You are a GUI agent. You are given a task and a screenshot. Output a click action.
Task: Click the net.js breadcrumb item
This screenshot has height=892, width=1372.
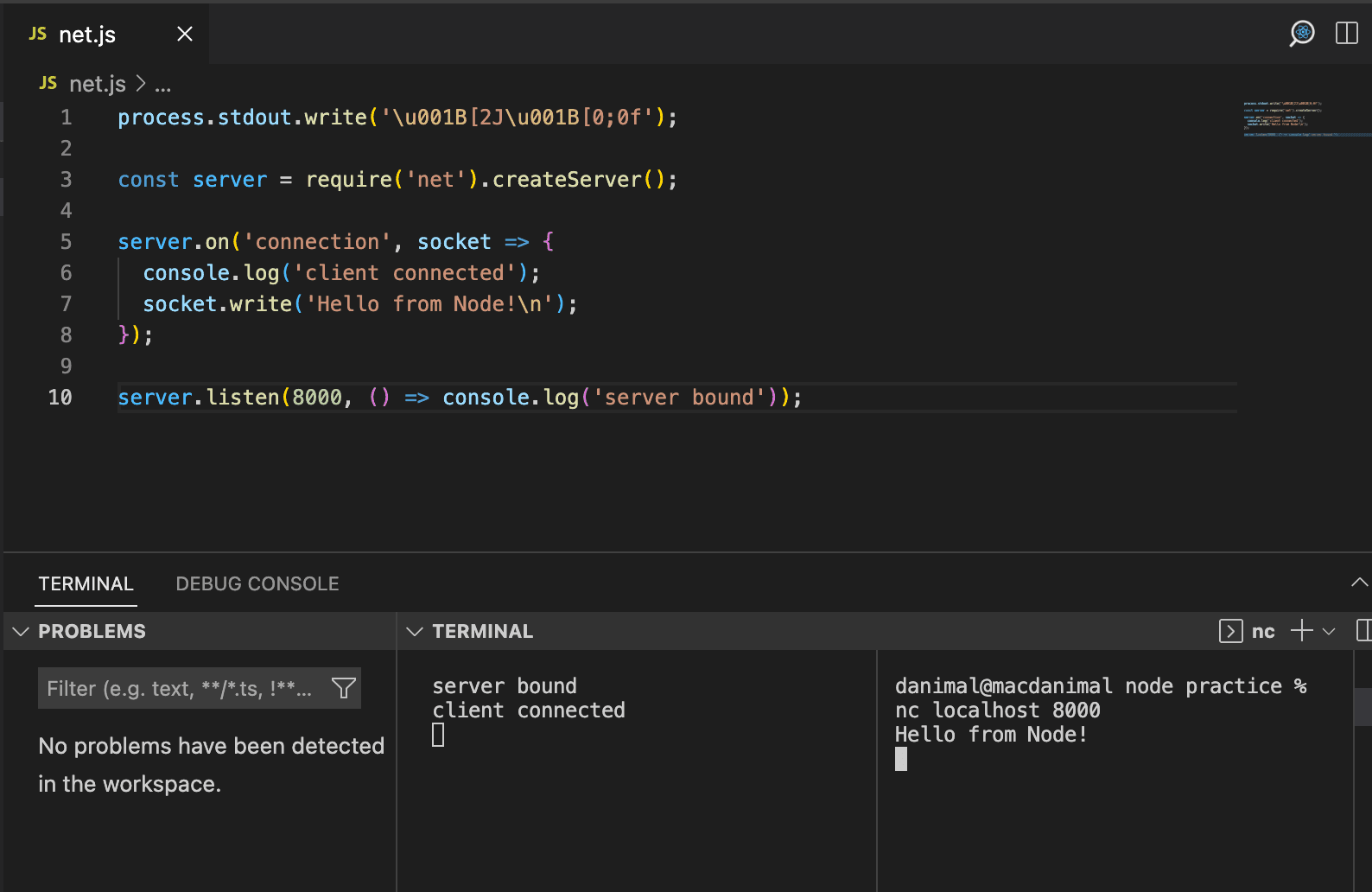[98, 84]
